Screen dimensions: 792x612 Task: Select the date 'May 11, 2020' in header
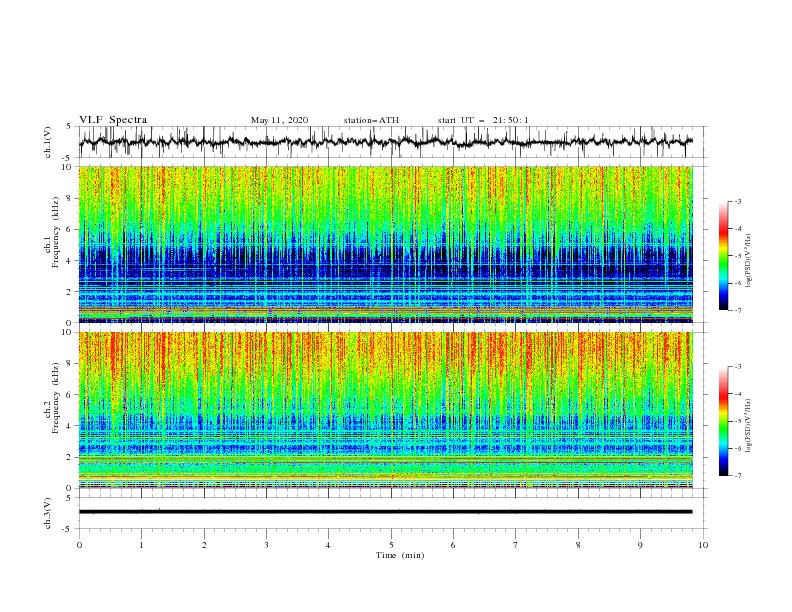point(279,120)
